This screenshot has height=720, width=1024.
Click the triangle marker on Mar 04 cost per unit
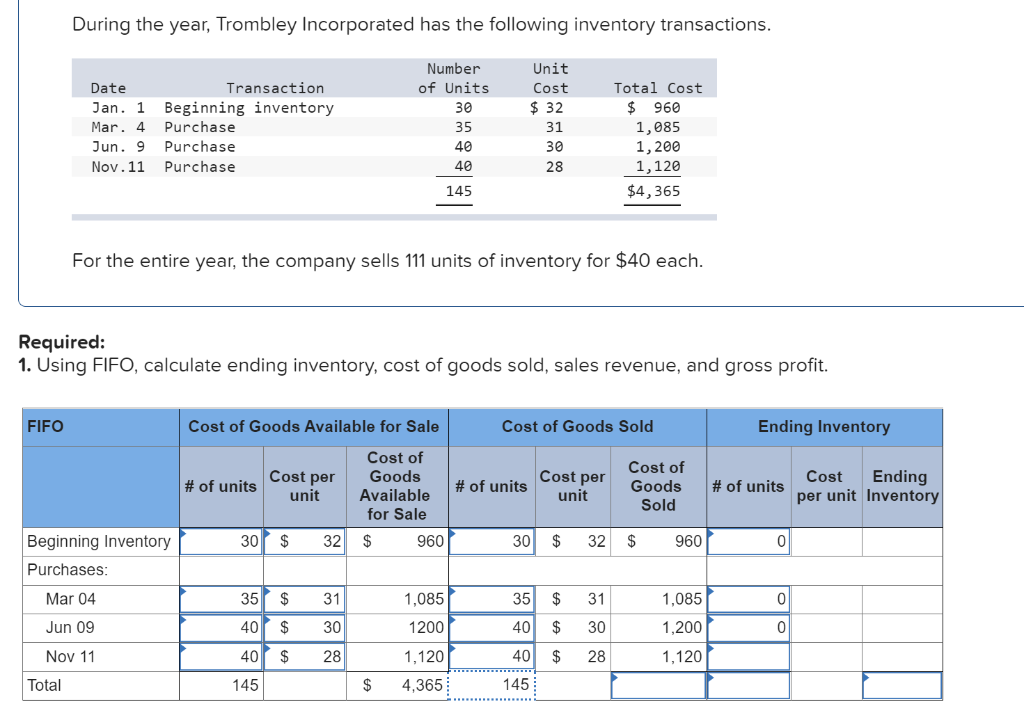click(x=267, y=592)
